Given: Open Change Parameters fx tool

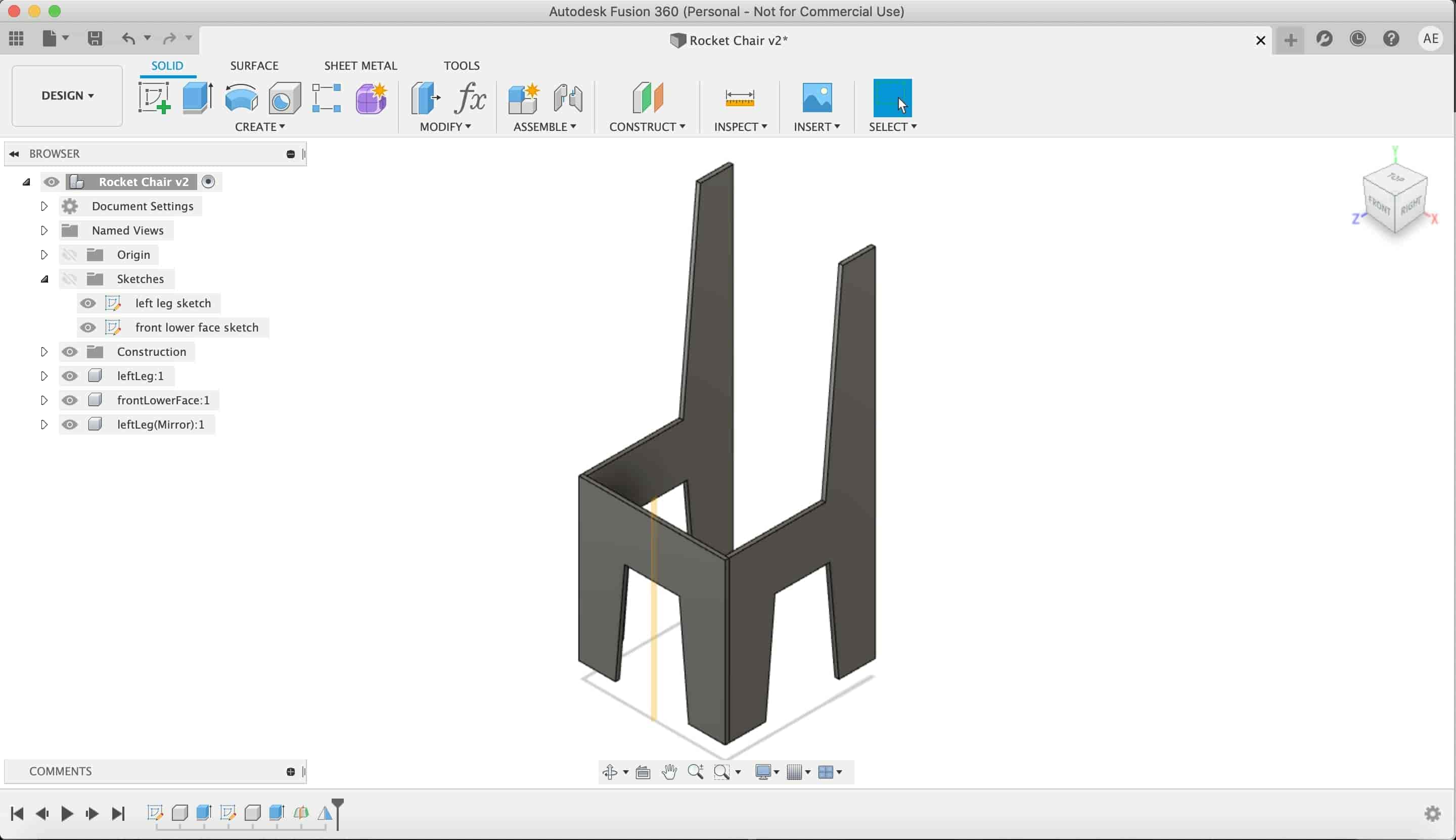Looking at the screenshot, I should tap(470, 98).
